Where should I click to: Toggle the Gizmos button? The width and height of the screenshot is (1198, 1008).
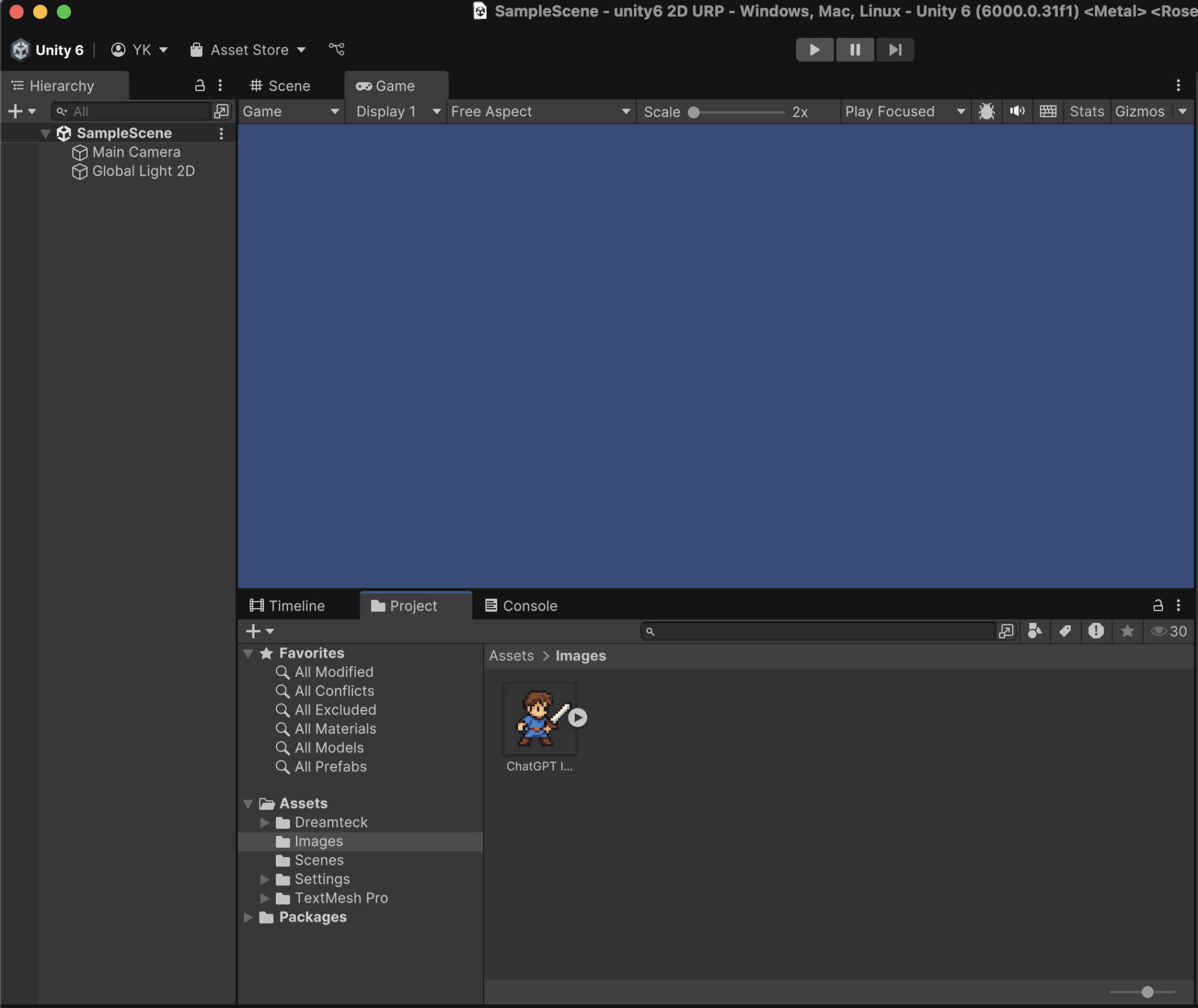pyautogui.click(x=1139, y=112)
